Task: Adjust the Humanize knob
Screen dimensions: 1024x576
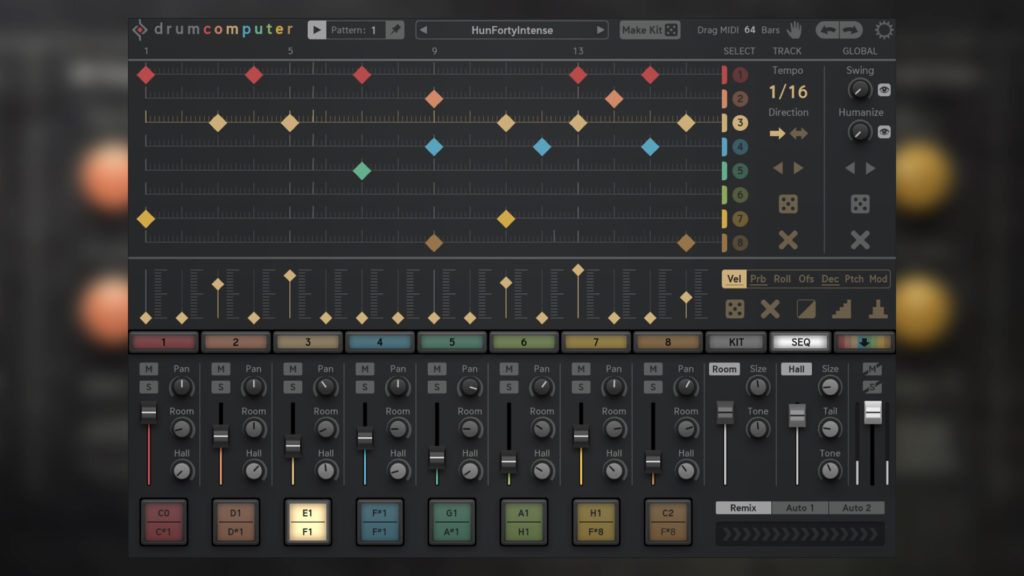Action: (859, 133)
